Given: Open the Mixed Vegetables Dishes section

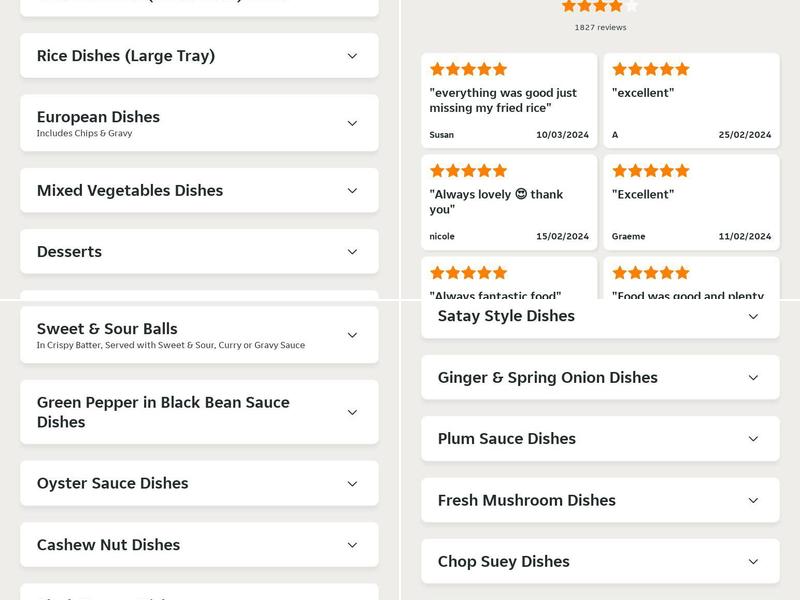Looking at the screenshot, I should (199, 190).
